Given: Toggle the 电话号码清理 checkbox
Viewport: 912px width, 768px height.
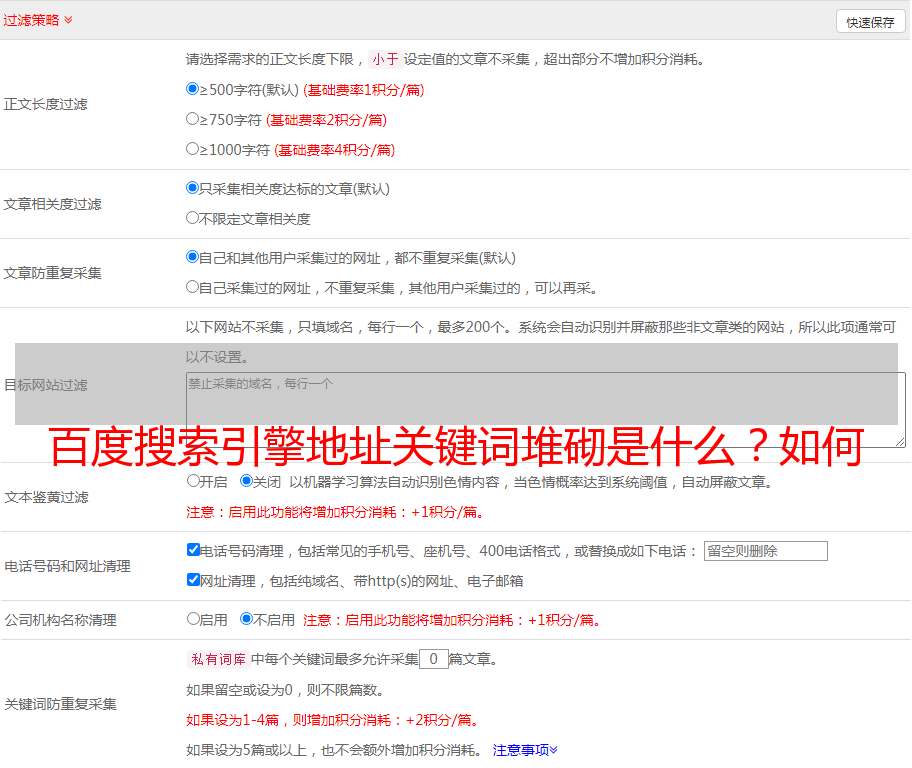Looking at the screenshot, I should coord(193,550).
